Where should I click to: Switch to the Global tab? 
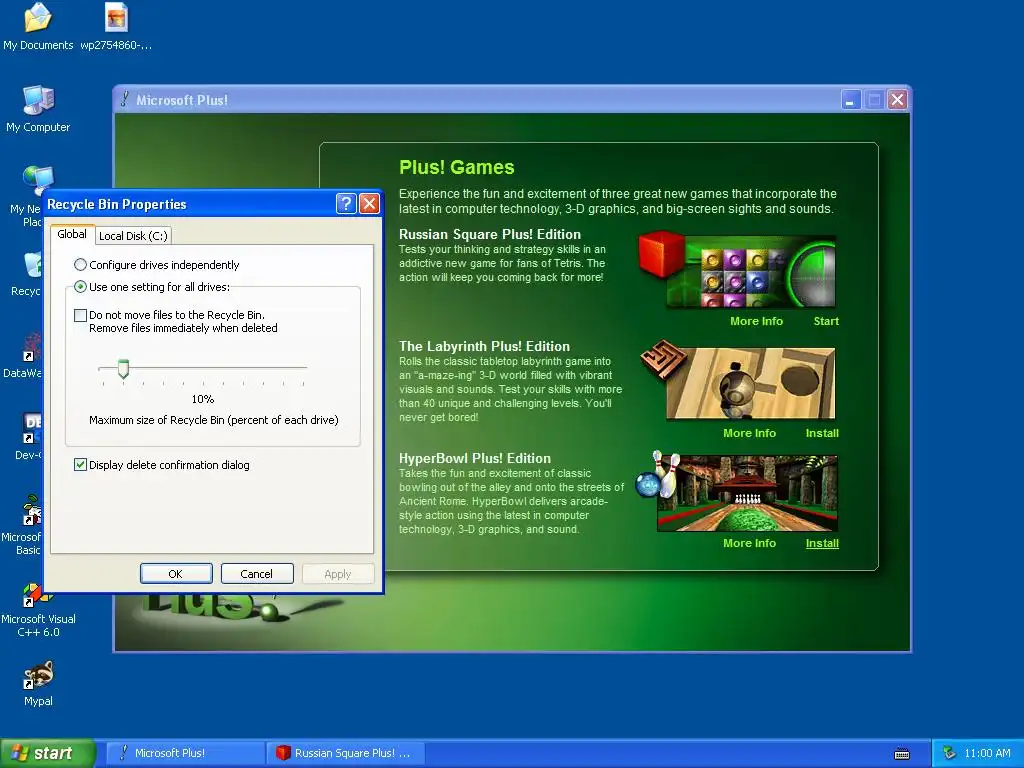(72, 234)
